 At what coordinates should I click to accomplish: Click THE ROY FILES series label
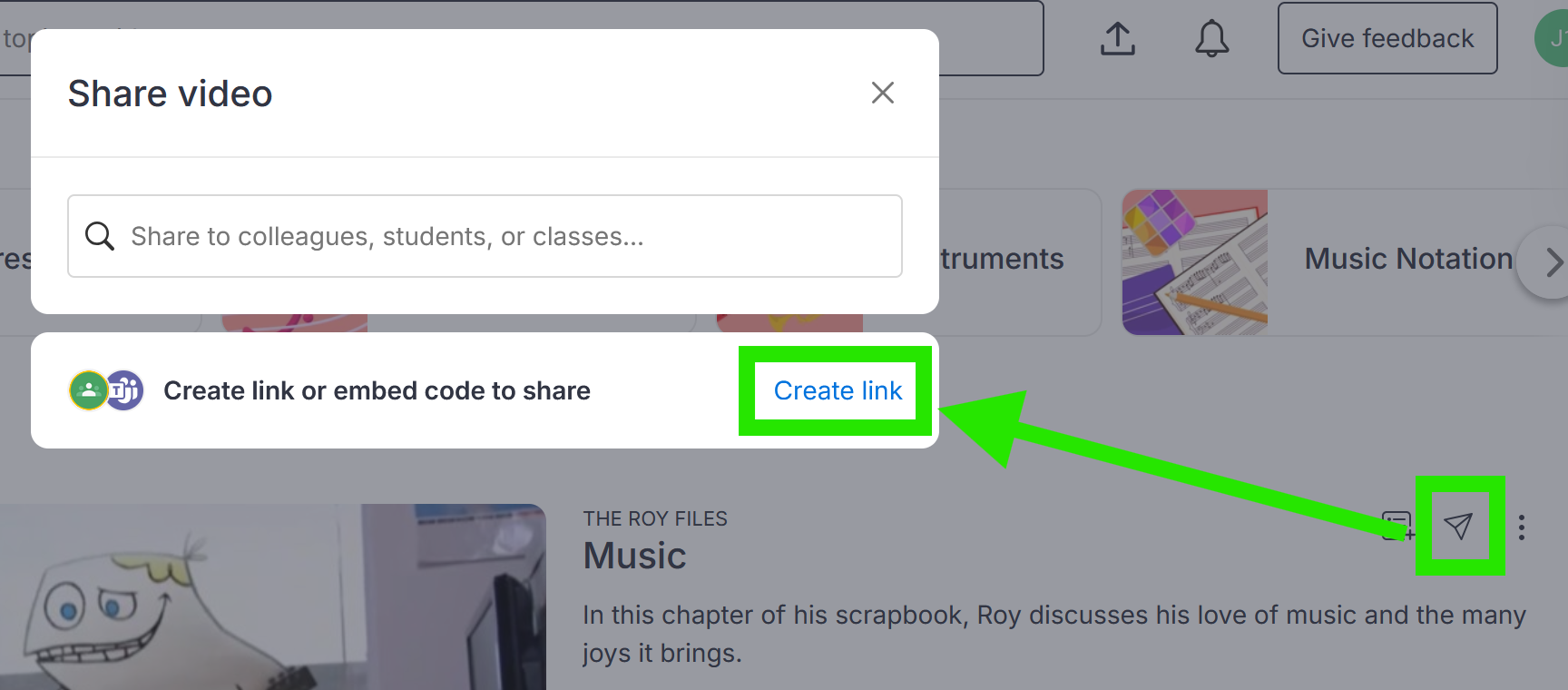coord(655,518)
